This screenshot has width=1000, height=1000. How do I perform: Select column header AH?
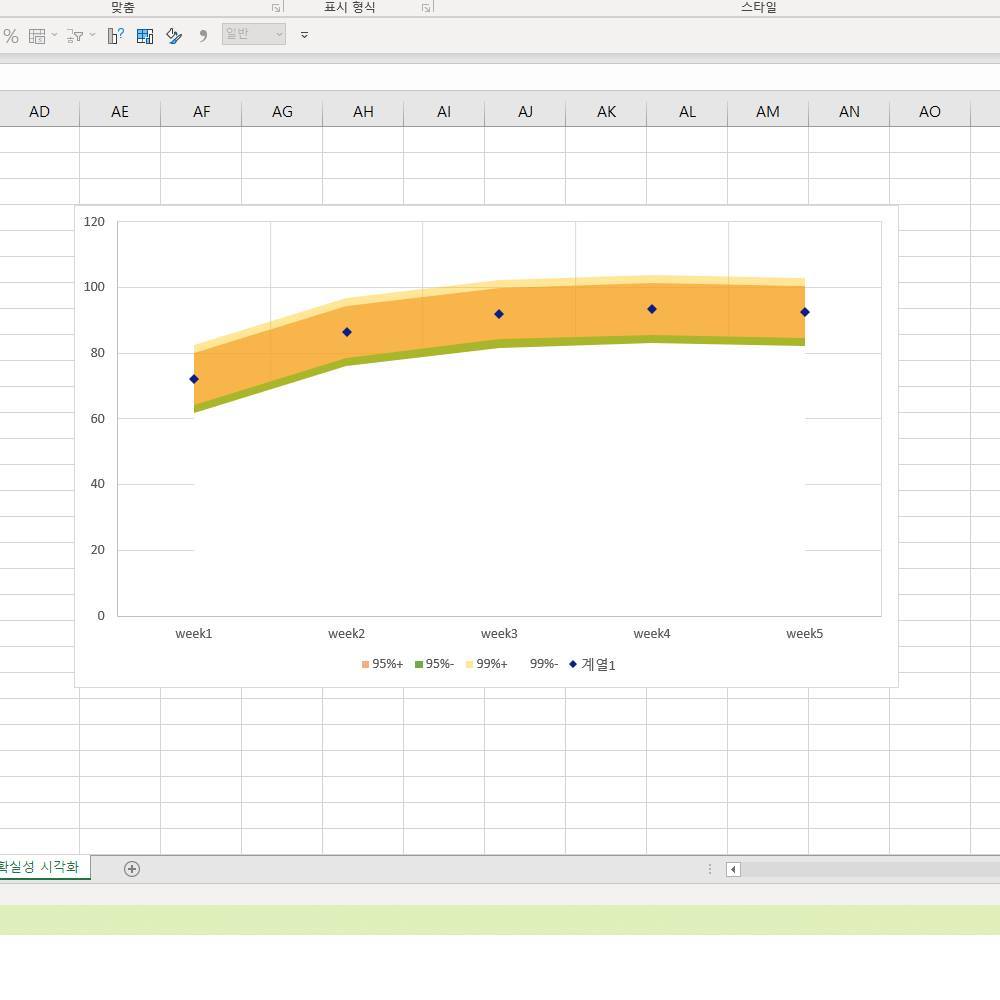tap(363, 112)
